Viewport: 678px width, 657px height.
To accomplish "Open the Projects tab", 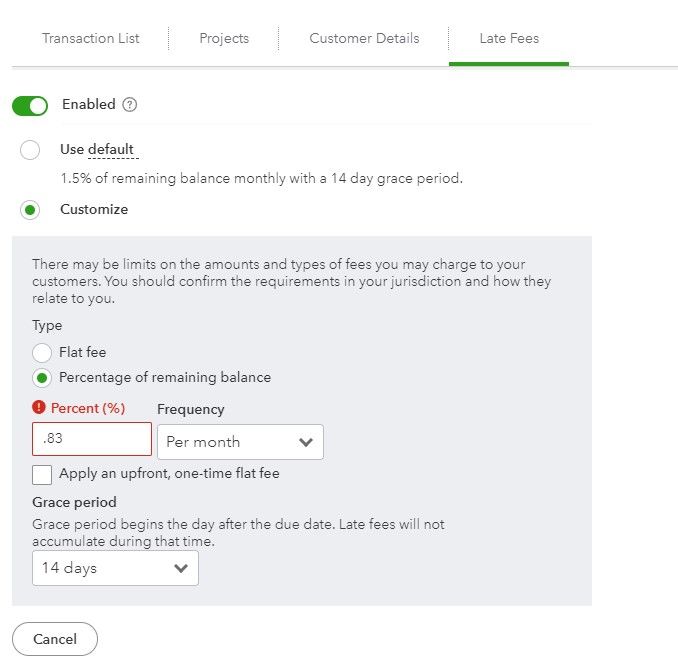I will [x=224, y=39].
